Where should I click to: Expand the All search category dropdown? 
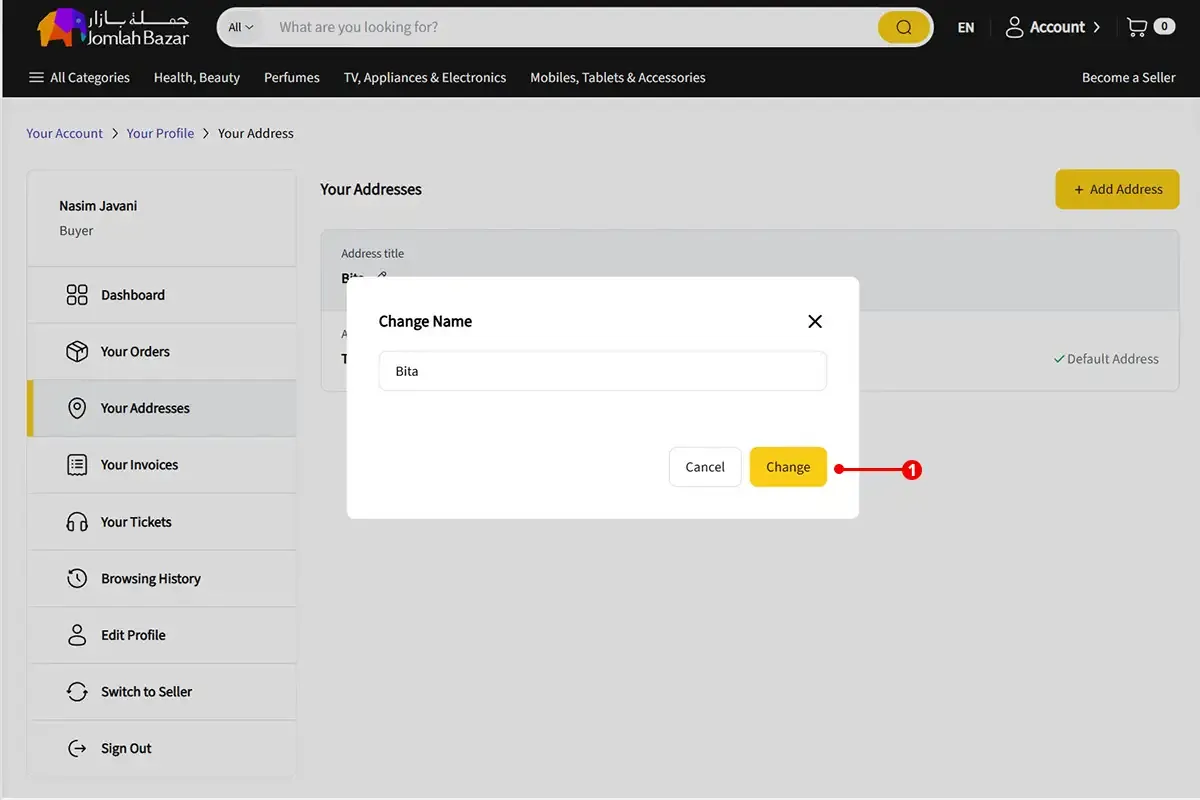pyautogui.click(x=241, y=28)
